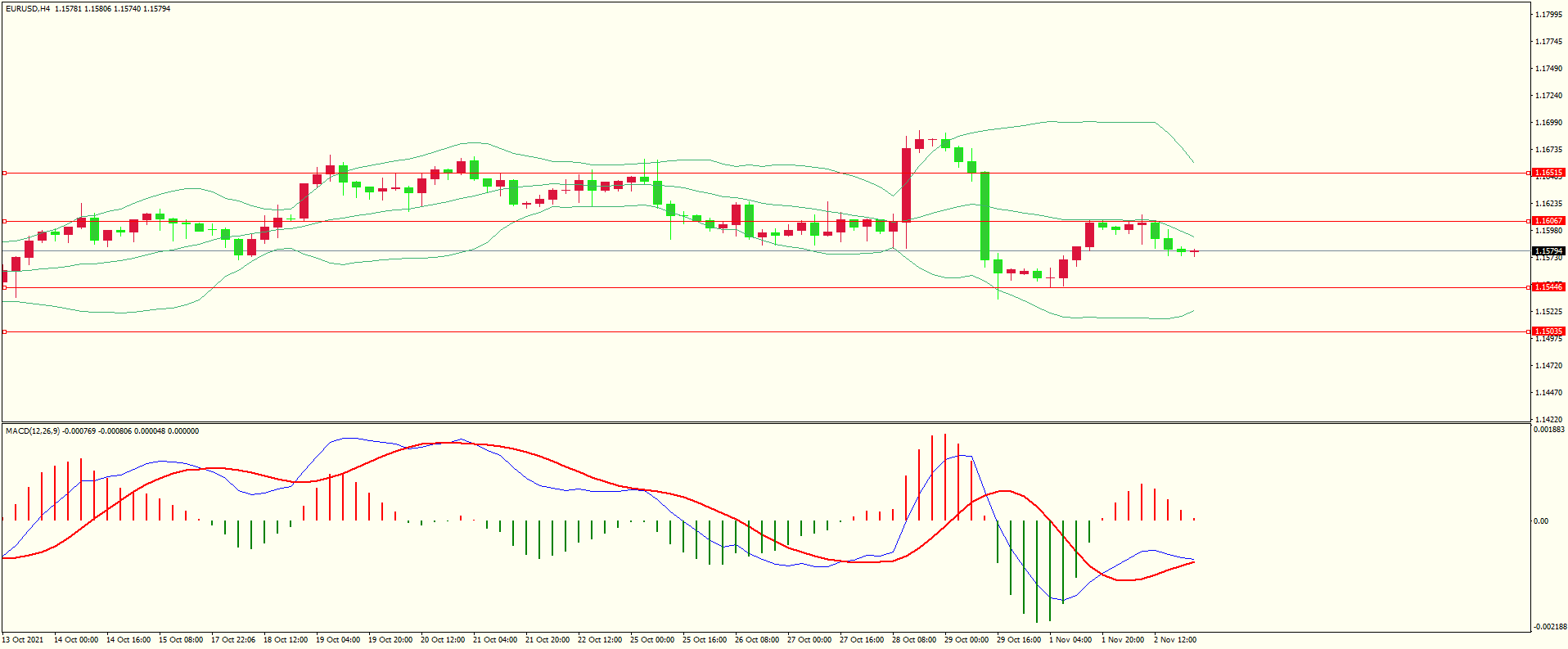Click the 13 Oct 2021 date label
The width and height of the screenshot is (1568, 649).
coord(23,640)
